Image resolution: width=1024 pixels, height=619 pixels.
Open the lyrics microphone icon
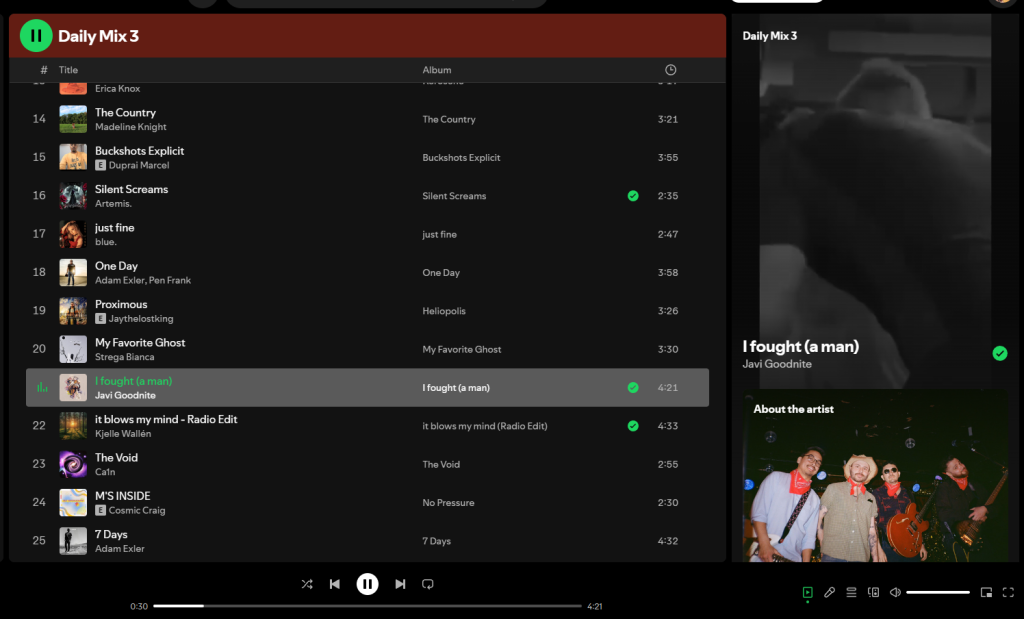tap(829, 592)
